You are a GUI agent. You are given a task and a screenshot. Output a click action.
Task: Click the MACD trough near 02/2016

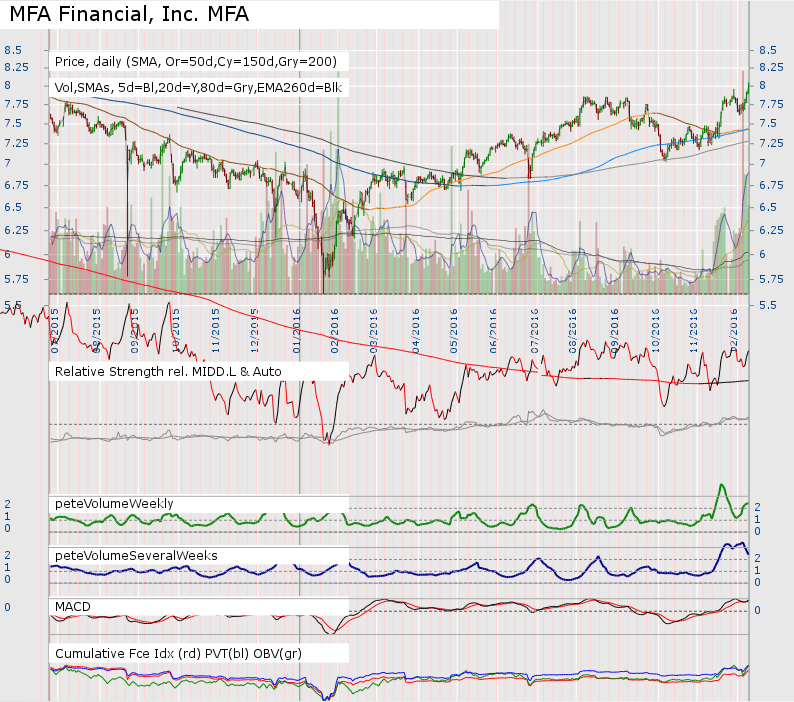click(x=331, y=632)
